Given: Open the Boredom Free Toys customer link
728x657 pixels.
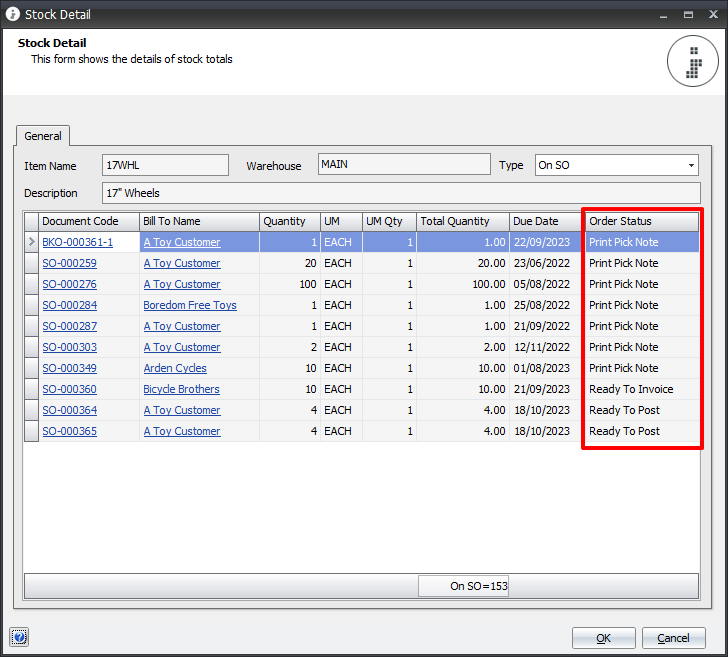Looking at the screenshot, I should [x=190, y=305].
